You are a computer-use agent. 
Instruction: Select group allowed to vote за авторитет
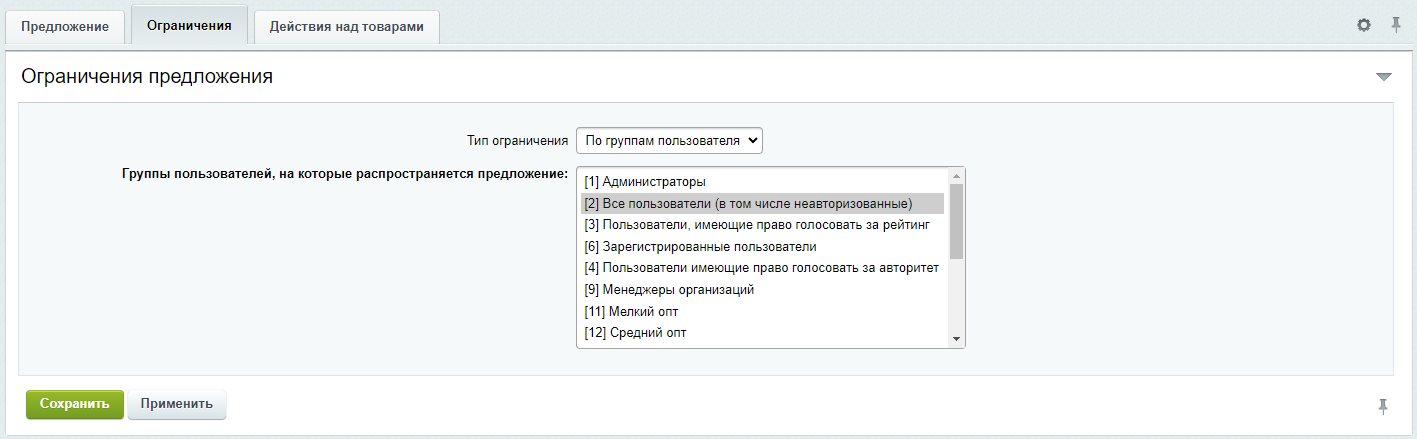(x=763, y=269)
